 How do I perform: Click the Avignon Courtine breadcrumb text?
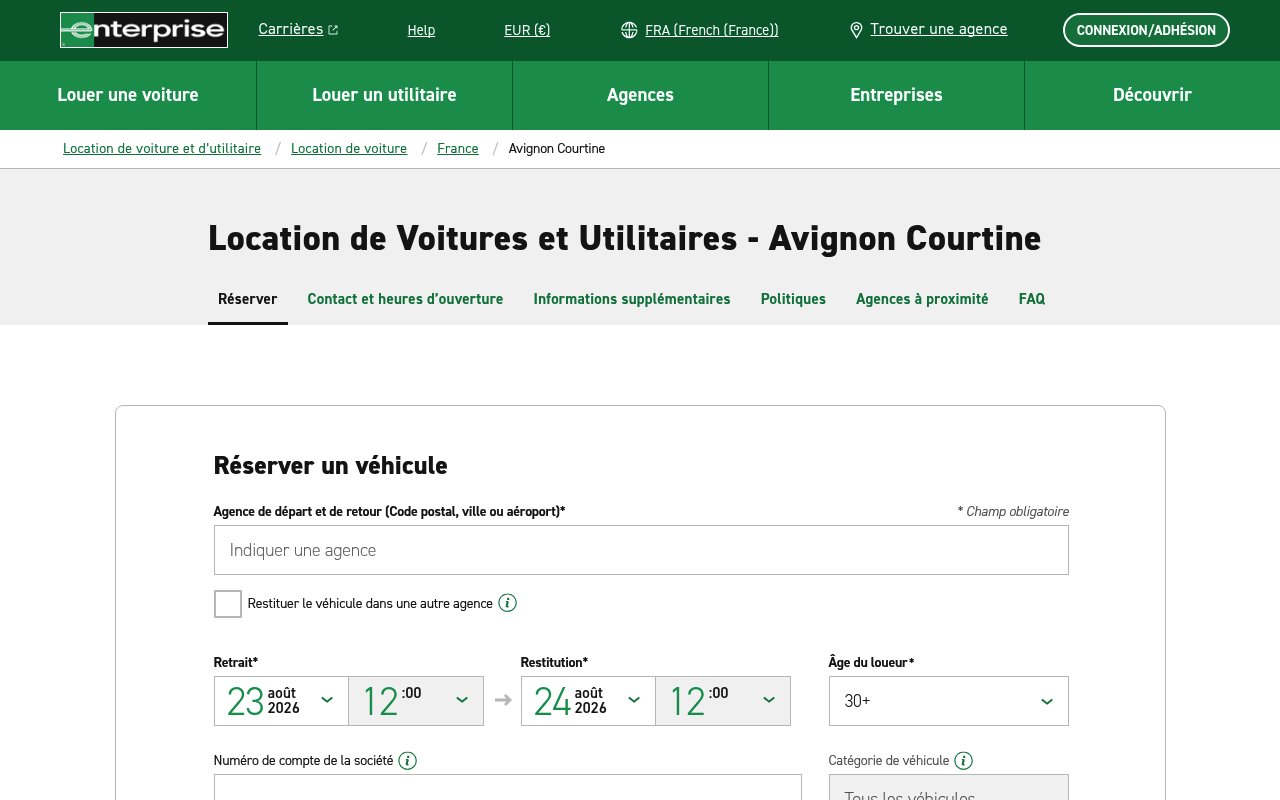coord(557,148)
